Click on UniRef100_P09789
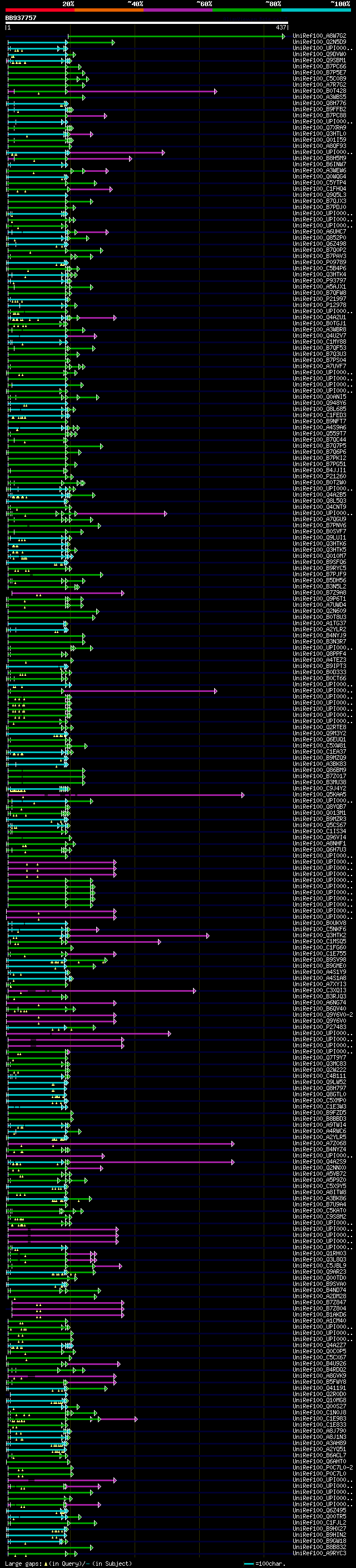 pos(319,263)
